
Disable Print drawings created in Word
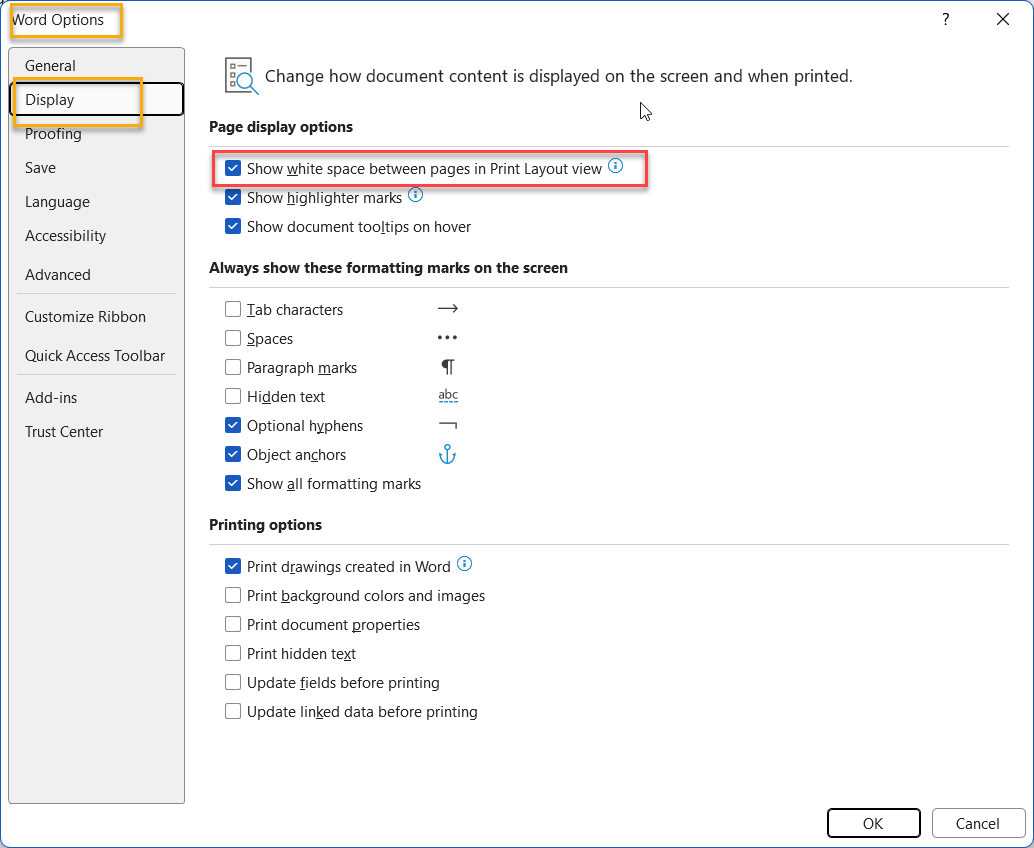(233, 566)
